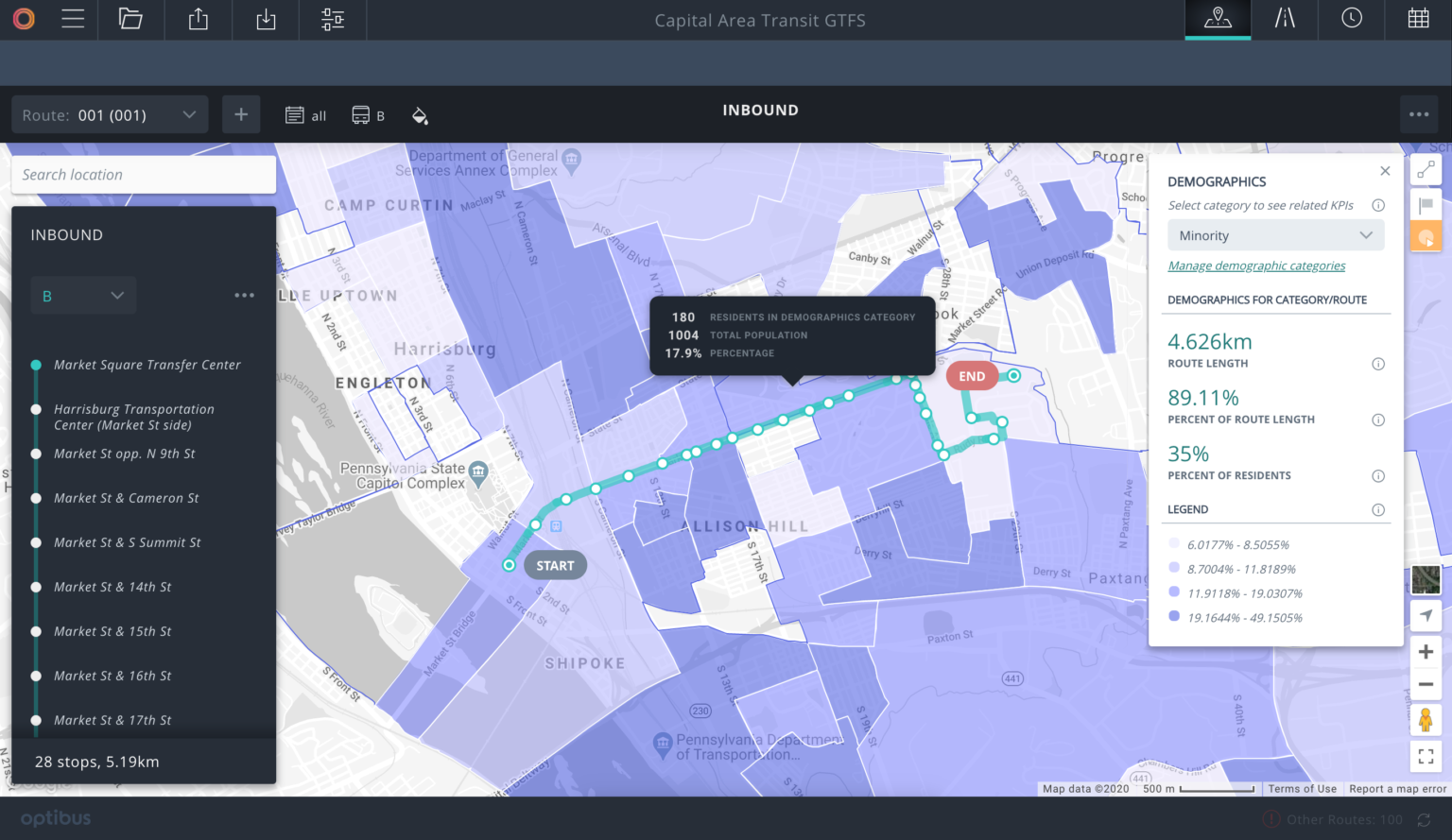Open the measure/connection tool above the flag icon
The height and width of the screenshot is (840, 1452).
pyautogui.click(x=1426, y=169)
